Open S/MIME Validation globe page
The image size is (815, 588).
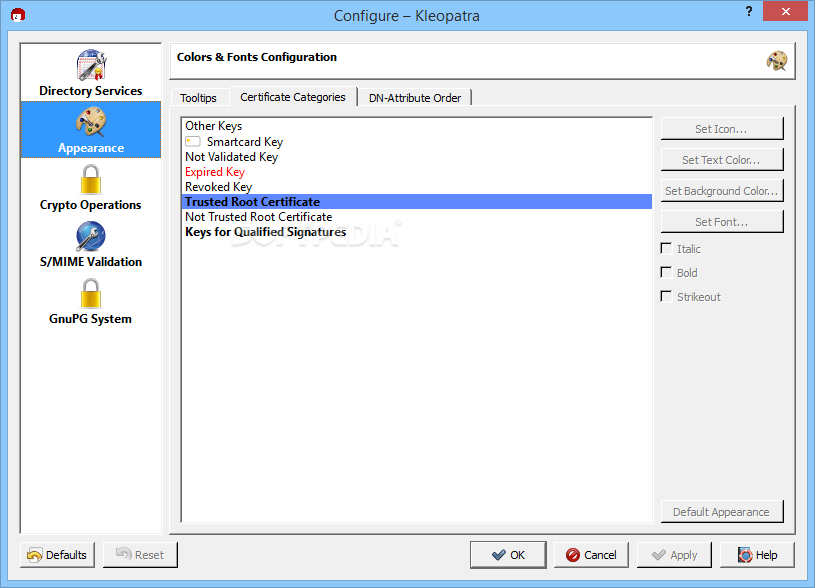91,244
